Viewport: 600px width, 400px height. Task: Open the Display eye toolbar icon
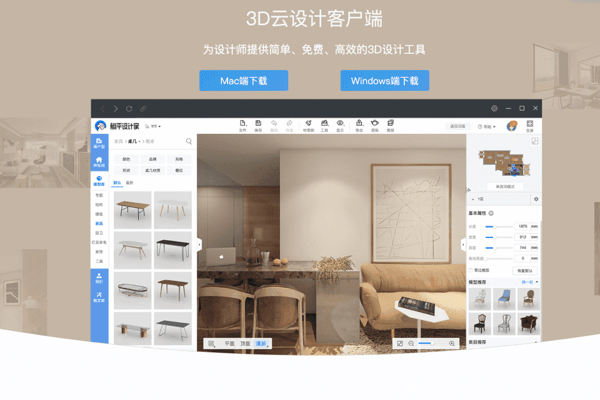(340, 125)
